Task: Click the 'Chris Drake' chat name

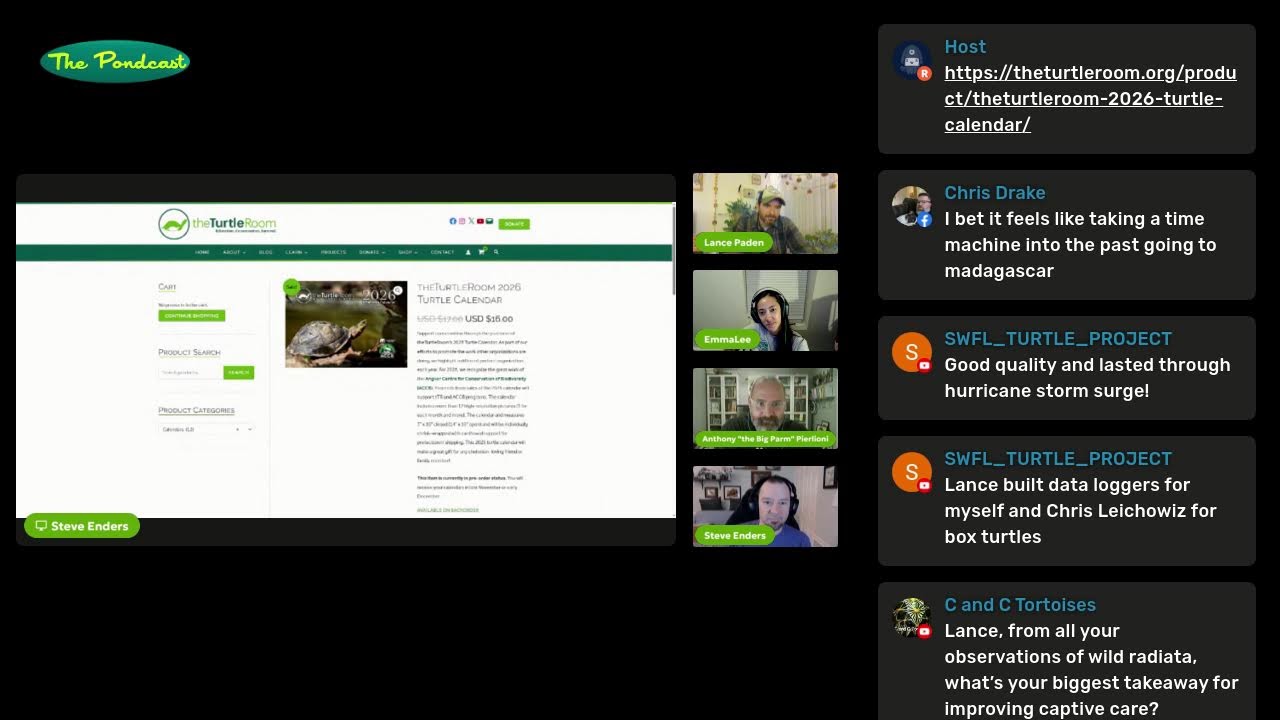Action: tap(995, 193)
